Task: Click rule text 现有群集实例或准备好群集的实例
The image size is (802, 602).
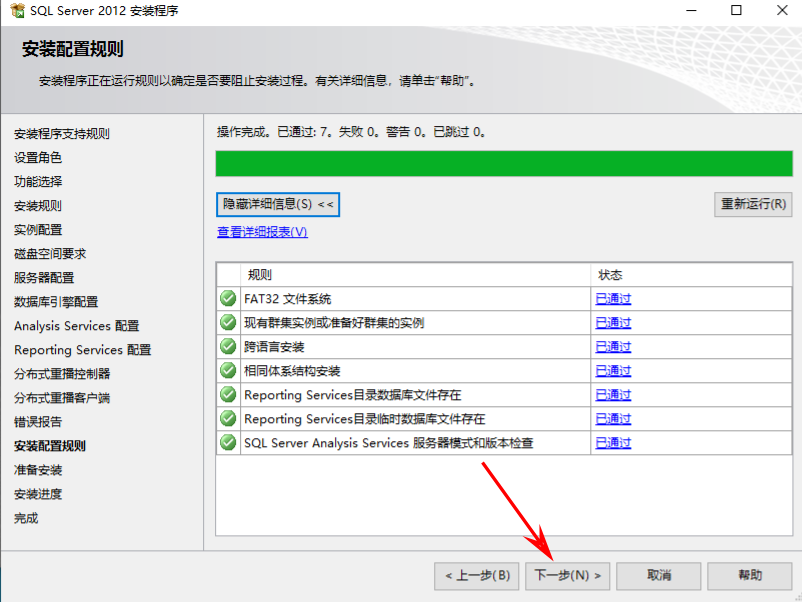Action: (334, 323)
